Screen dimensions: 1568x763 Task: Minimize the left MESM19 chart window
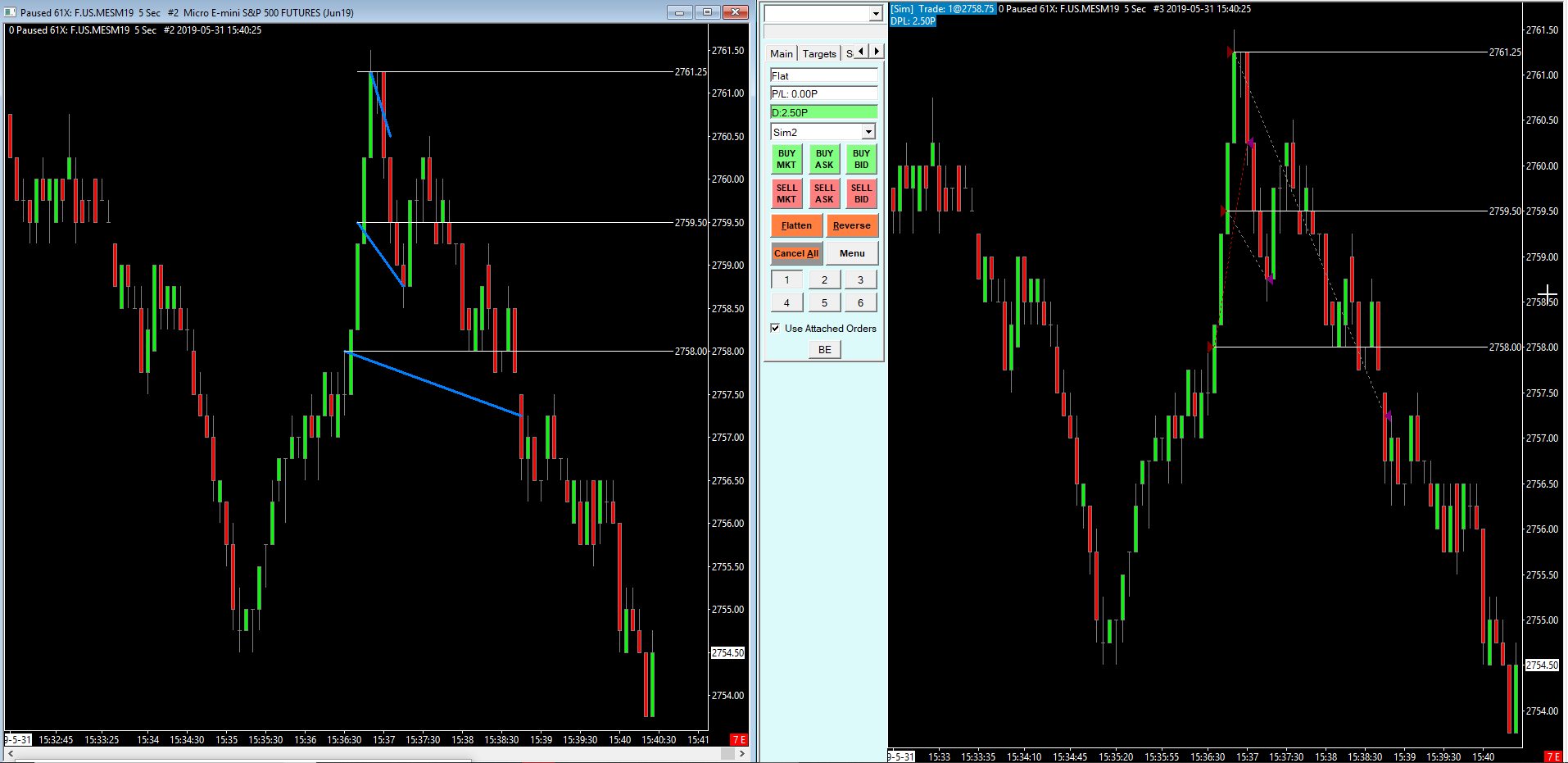click(679, 12)
